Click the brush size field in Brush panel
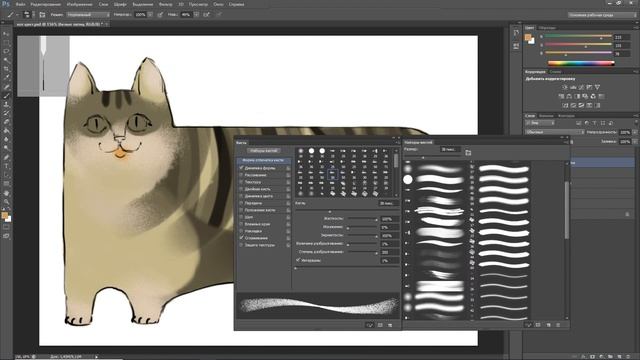The width and height of the screenshot is (640, 360). coord(387,203)
